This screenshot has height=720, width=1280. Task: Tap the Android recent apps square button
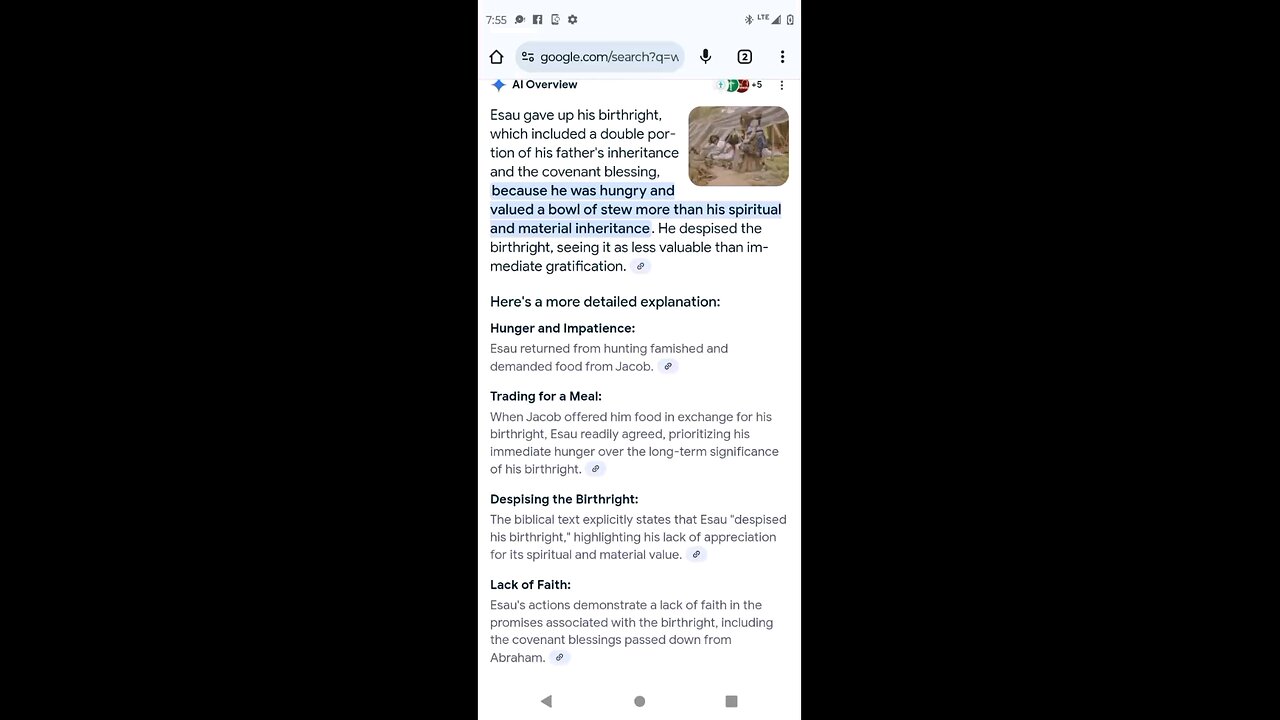click(x=731, y=701)
